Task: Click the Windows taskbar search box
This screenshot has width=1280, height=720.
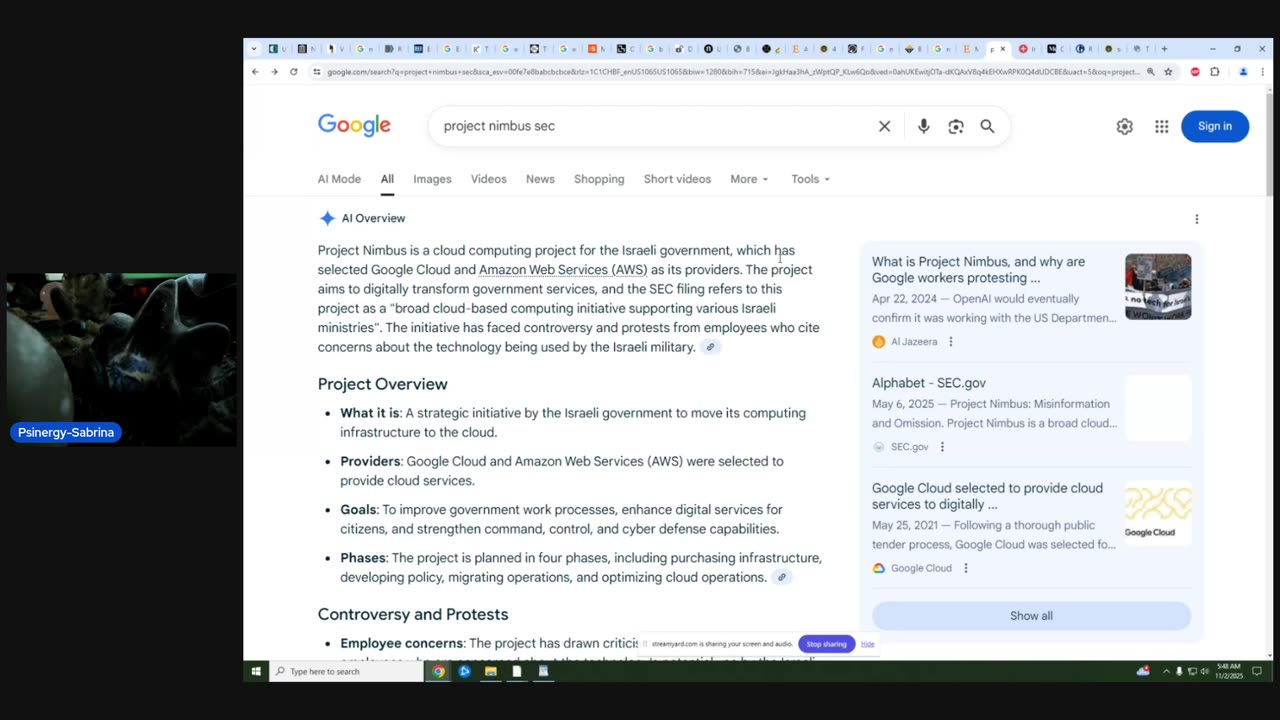Action: (347, 671)
